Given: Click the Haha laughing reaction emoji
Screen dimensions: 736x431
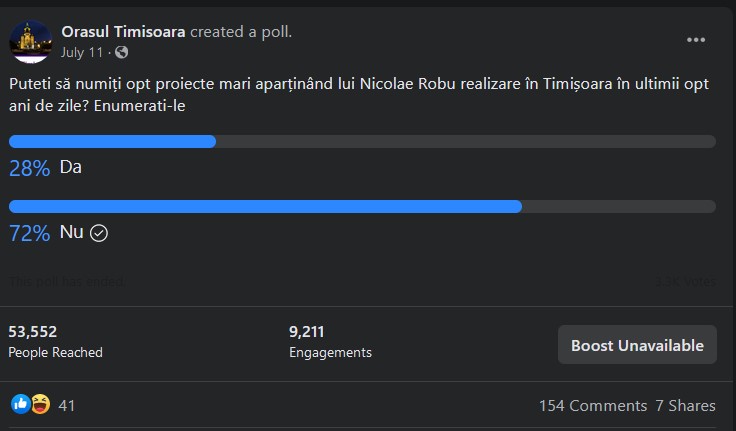Looking at the screenshot, I should point(41,405).
